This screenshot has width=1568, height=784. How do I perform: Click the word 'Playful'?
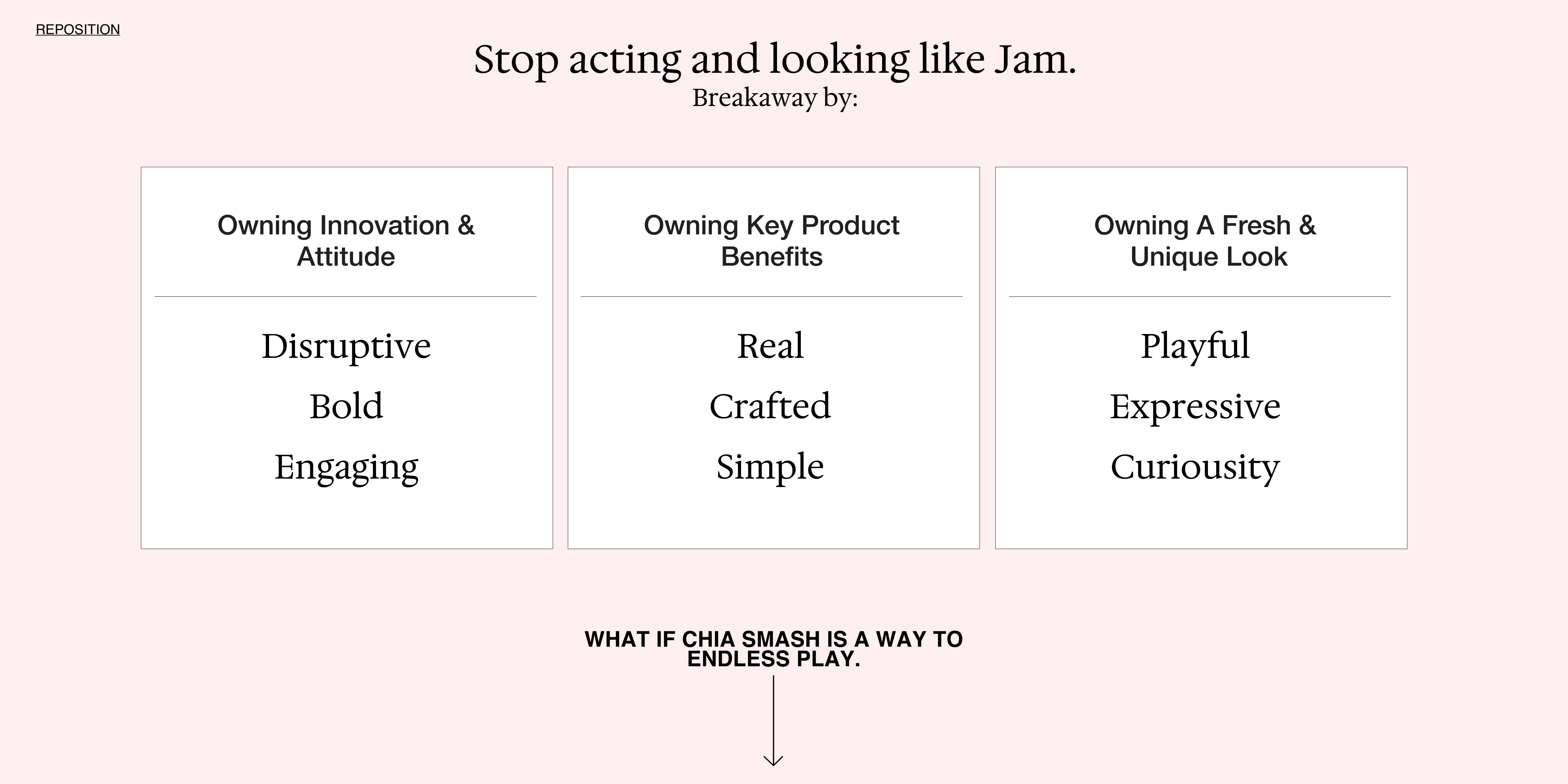(x=1195, y=346)
